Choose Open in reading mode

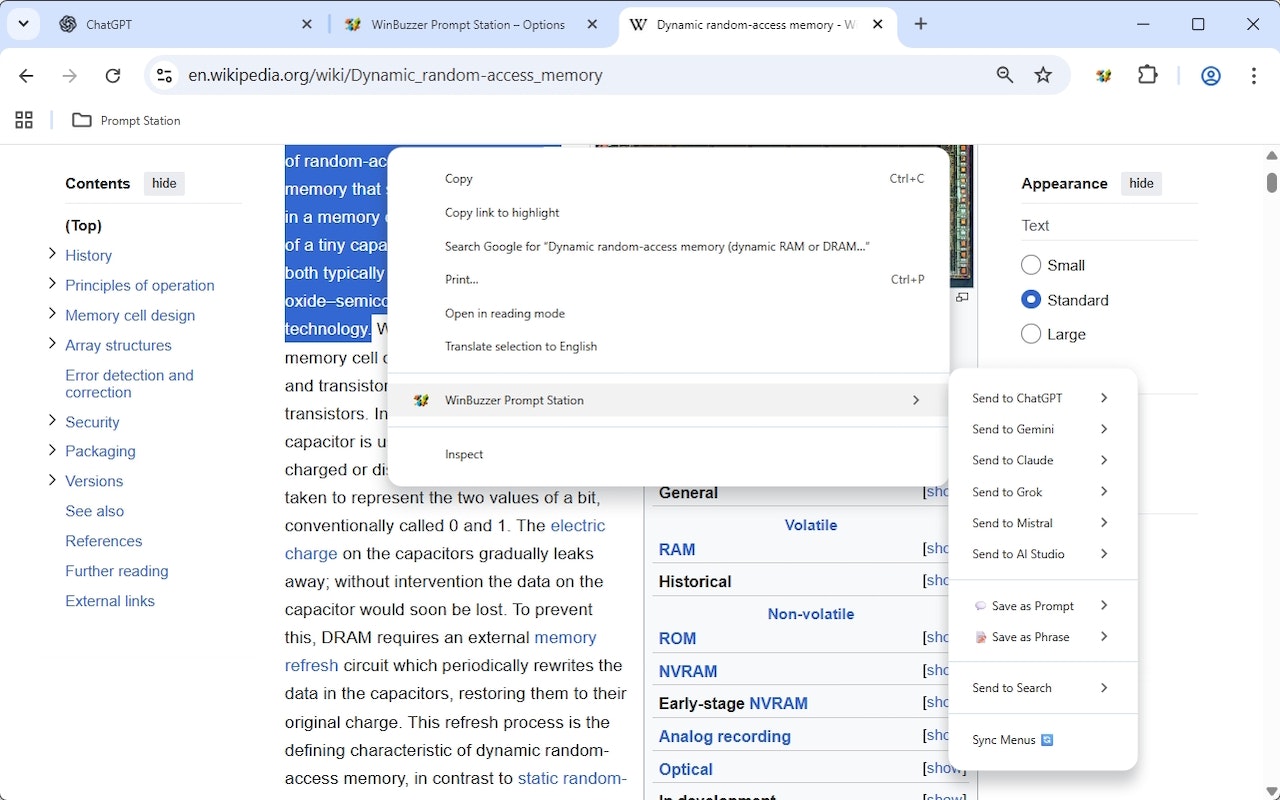point(668,313)
